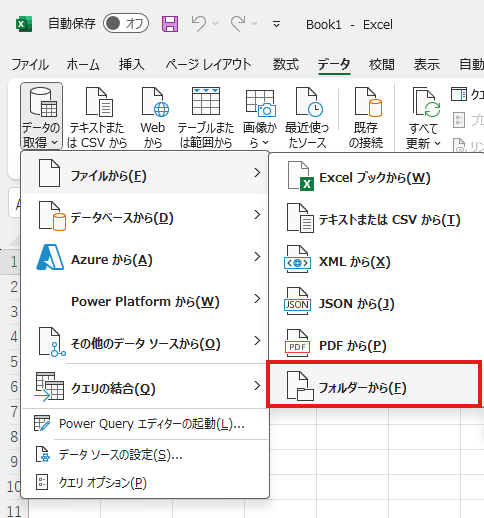This screenshot has width=484, height=518.
Task: Click the すべて更新 refresh icon
Action: [x=426, y=102]
